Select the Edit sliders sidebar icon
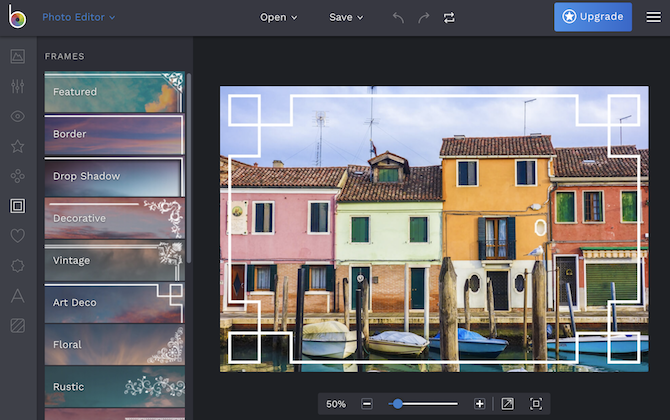670x420 pixels. point(17,86)
